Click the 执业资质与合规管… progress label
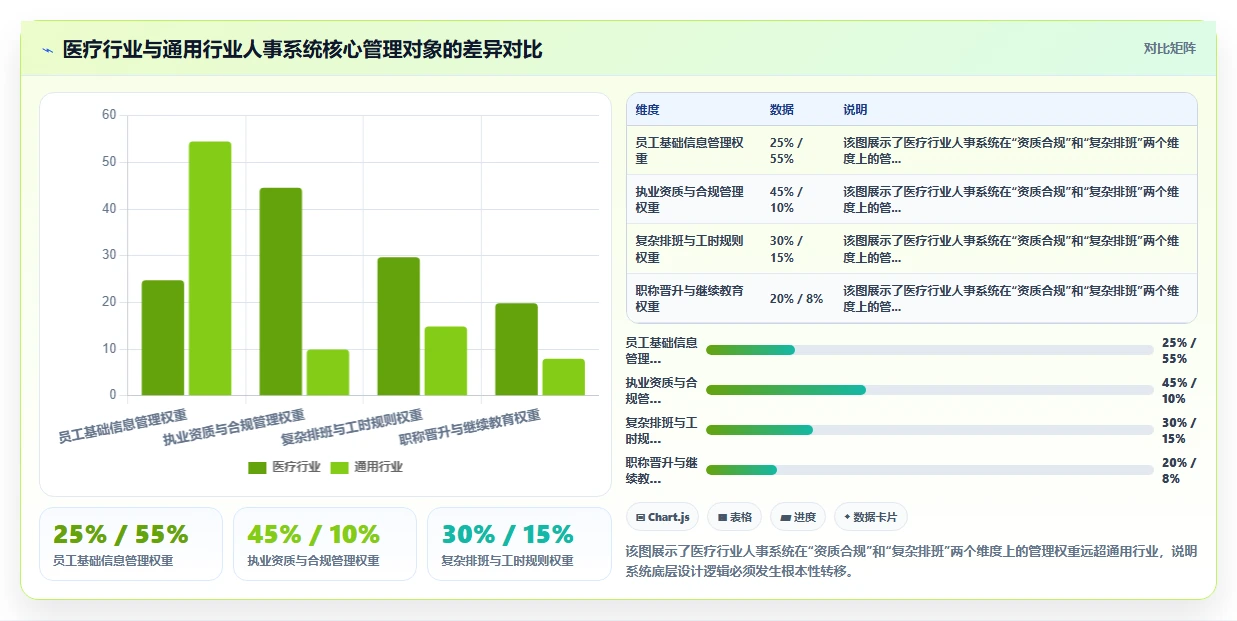This screenshot has height=621, width=1237. (661, 390)
